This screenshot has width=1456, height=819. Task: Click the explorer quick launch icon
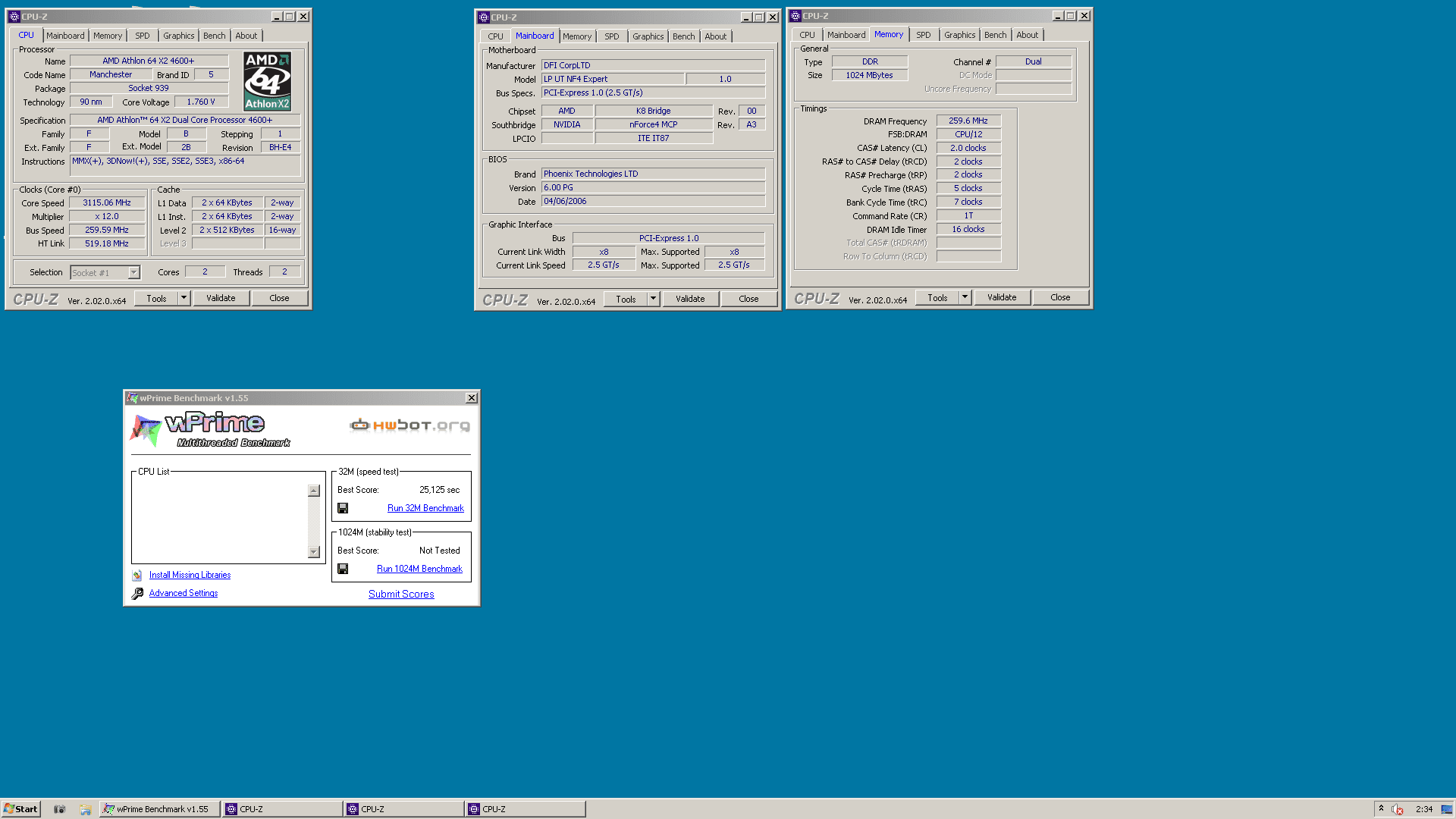pos(86,809)
